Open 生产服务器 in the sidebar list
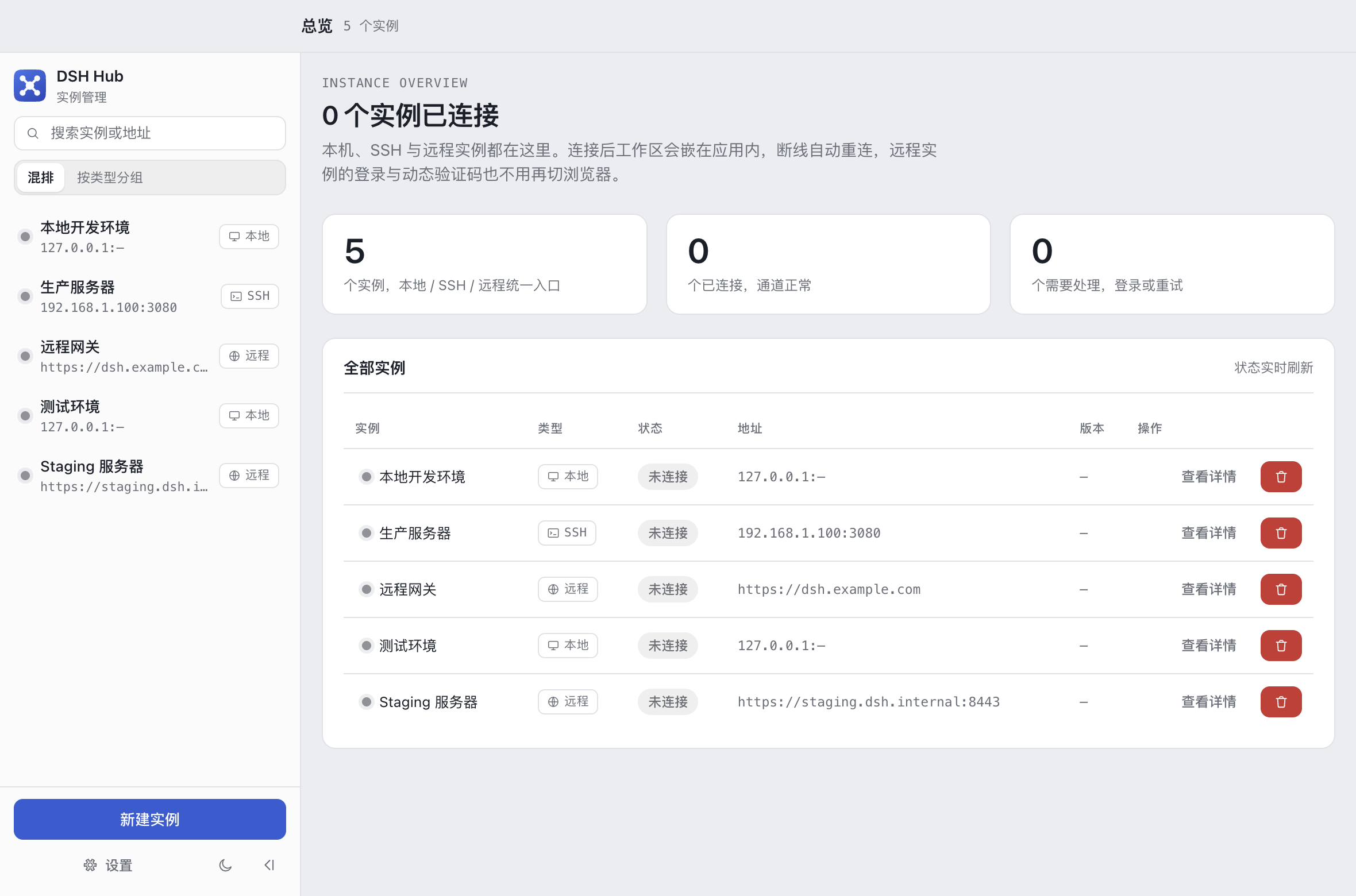This screenshot has height=896, width=1356. click(149, 296)
